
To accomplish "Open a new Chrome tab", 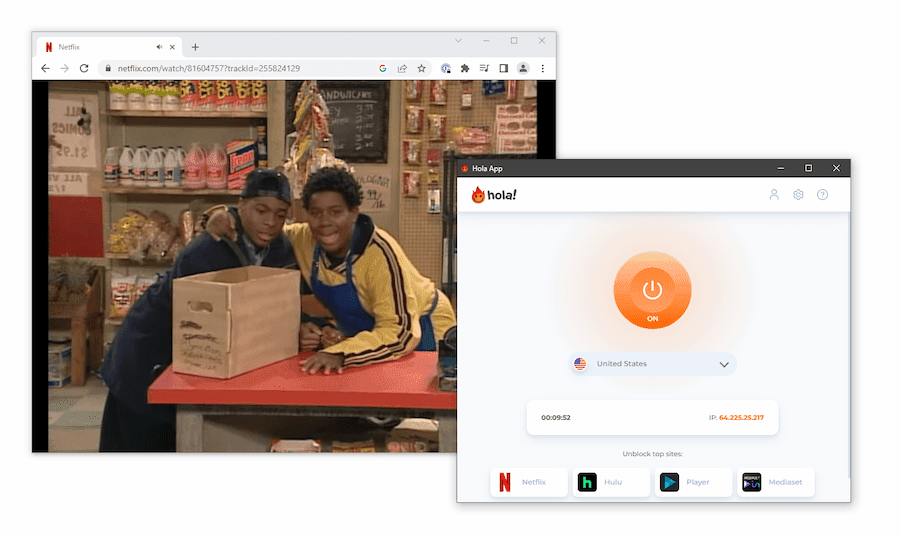I will (x=195, y=47).
